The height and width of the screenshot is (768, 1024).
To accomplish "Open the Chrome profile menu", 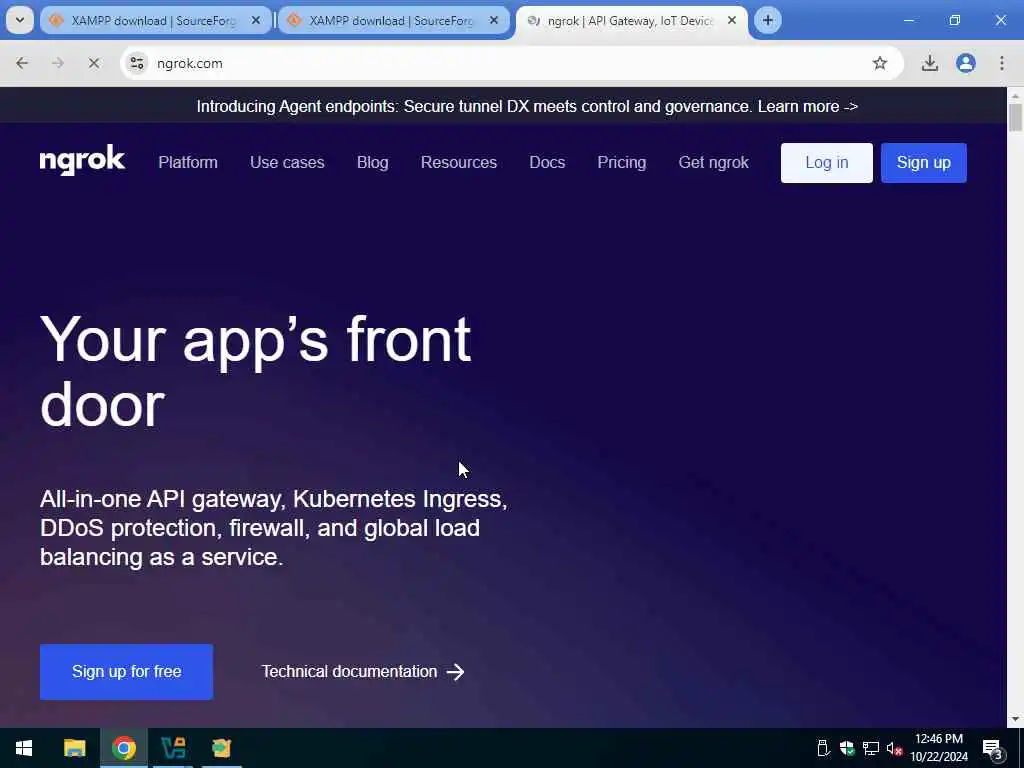I will click(x=965, y=63).
